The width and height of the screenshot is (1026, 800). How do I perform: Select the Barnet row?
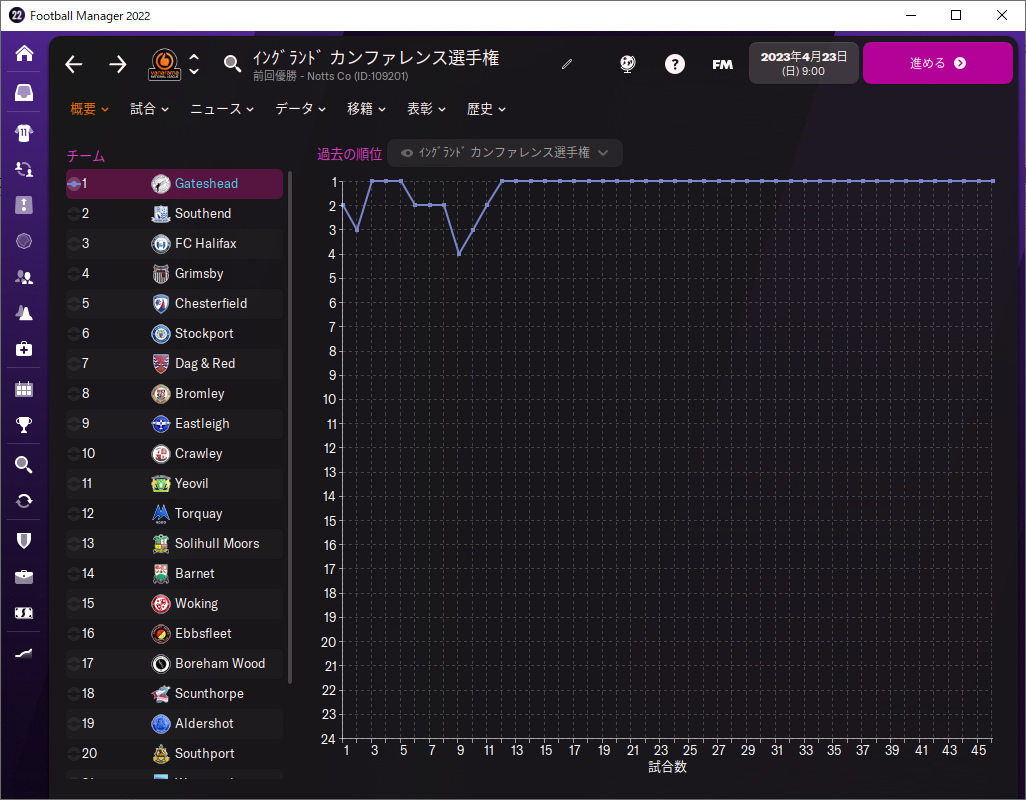pos(174,574)
